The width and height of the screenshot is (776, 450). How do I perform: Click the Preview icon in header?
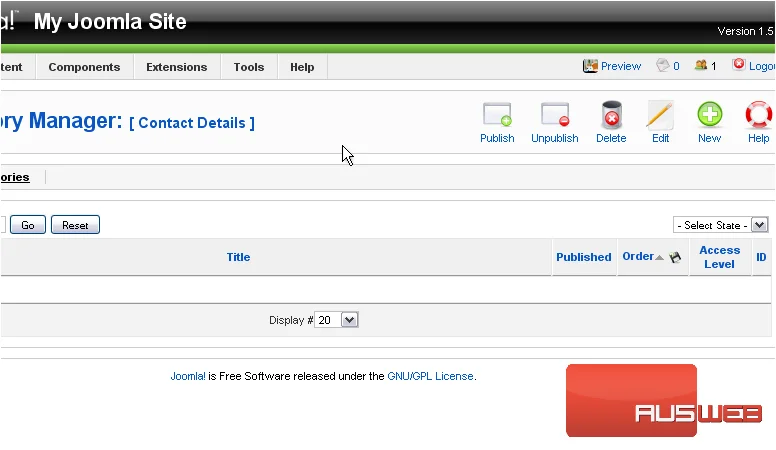590,66
